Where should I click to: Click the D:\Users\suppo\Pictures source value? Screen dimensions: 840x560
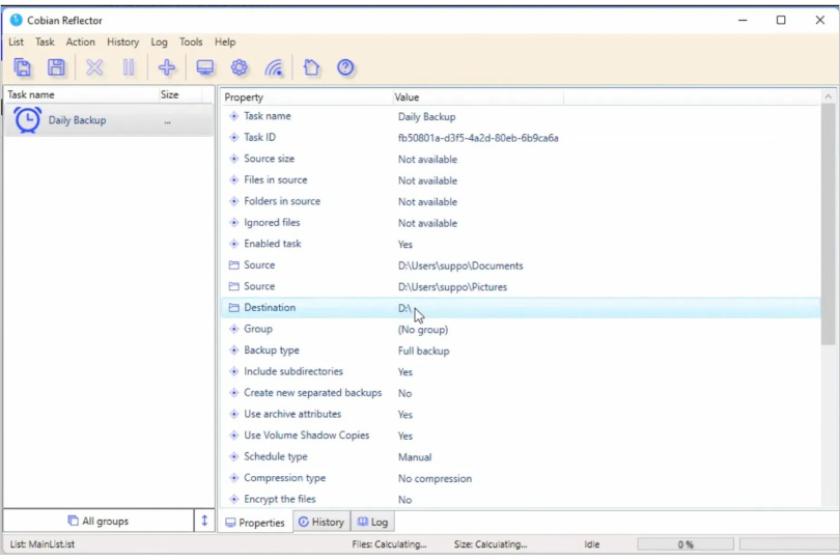click(452, 287)
